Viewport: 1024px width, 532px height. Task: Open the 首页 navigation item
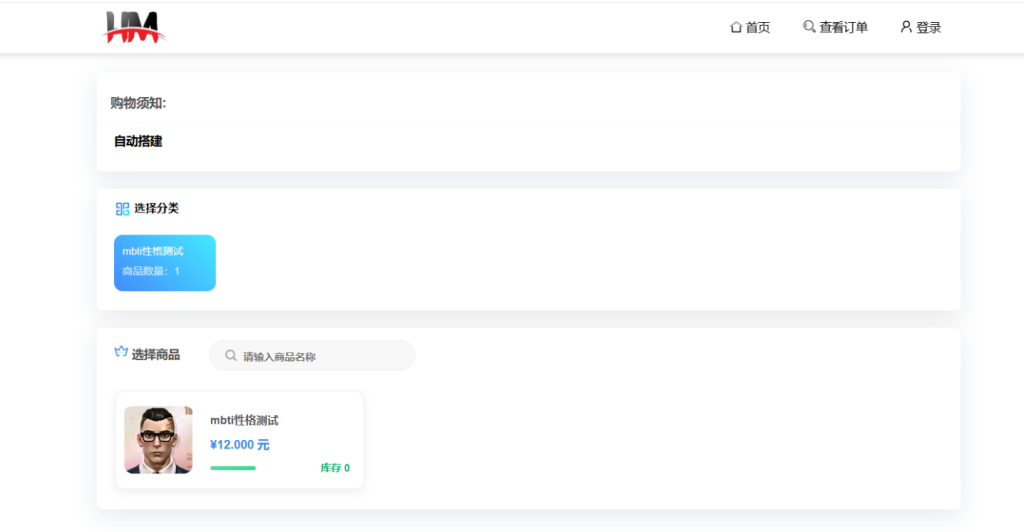coord(758,27)
